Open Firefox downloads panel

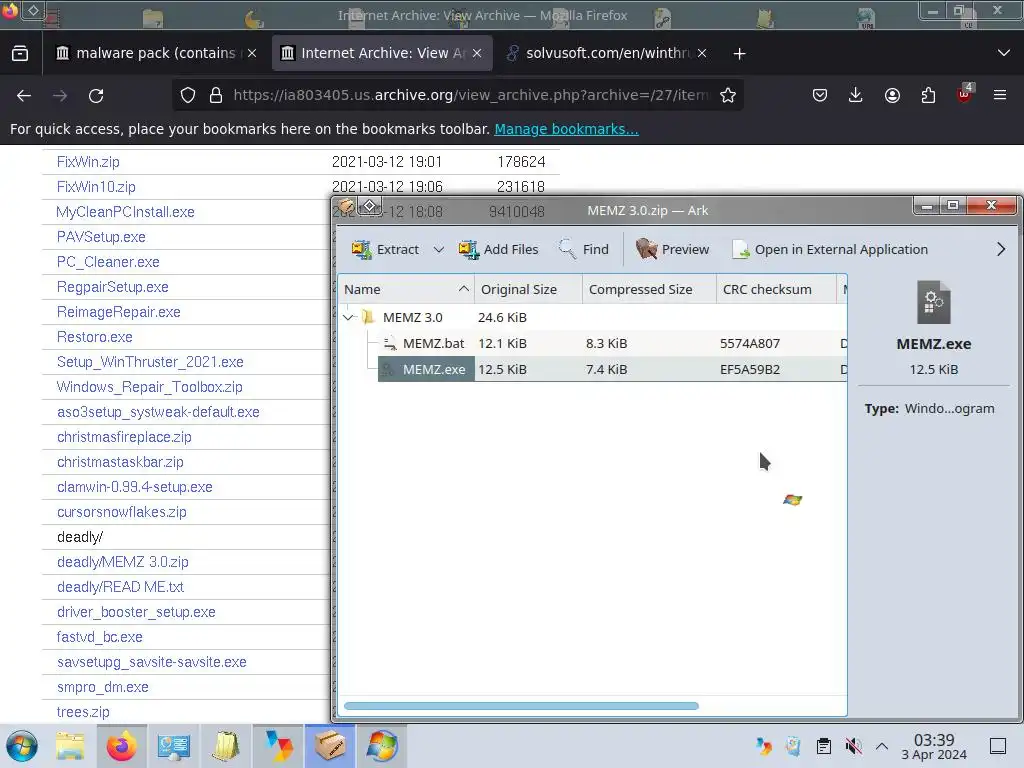coord(856,95)
